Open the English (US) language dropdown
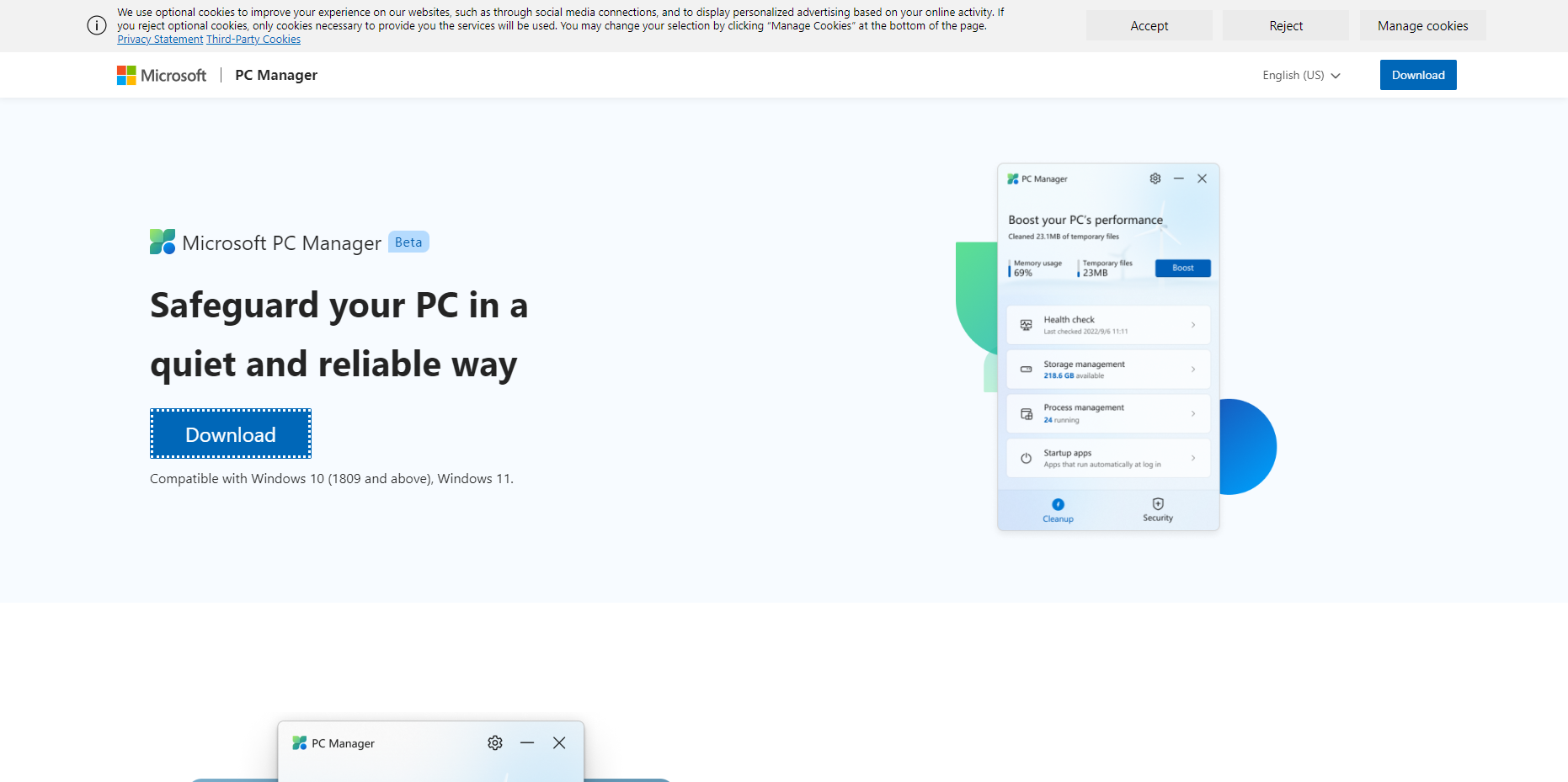This screenshot has width=1568, height=782. [x=1301, y=76]
